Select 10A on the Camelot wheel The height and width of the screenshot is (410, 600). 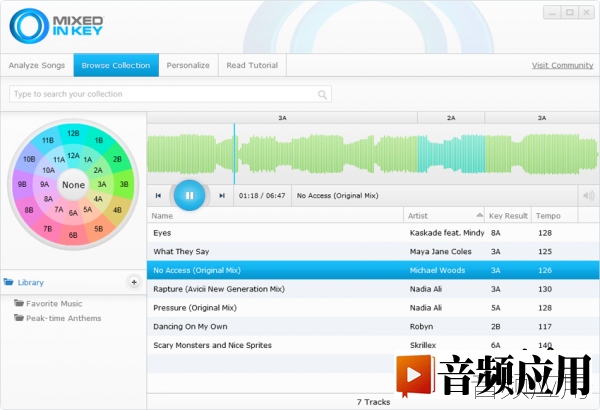pyautogui.click(x=49, y=170)
